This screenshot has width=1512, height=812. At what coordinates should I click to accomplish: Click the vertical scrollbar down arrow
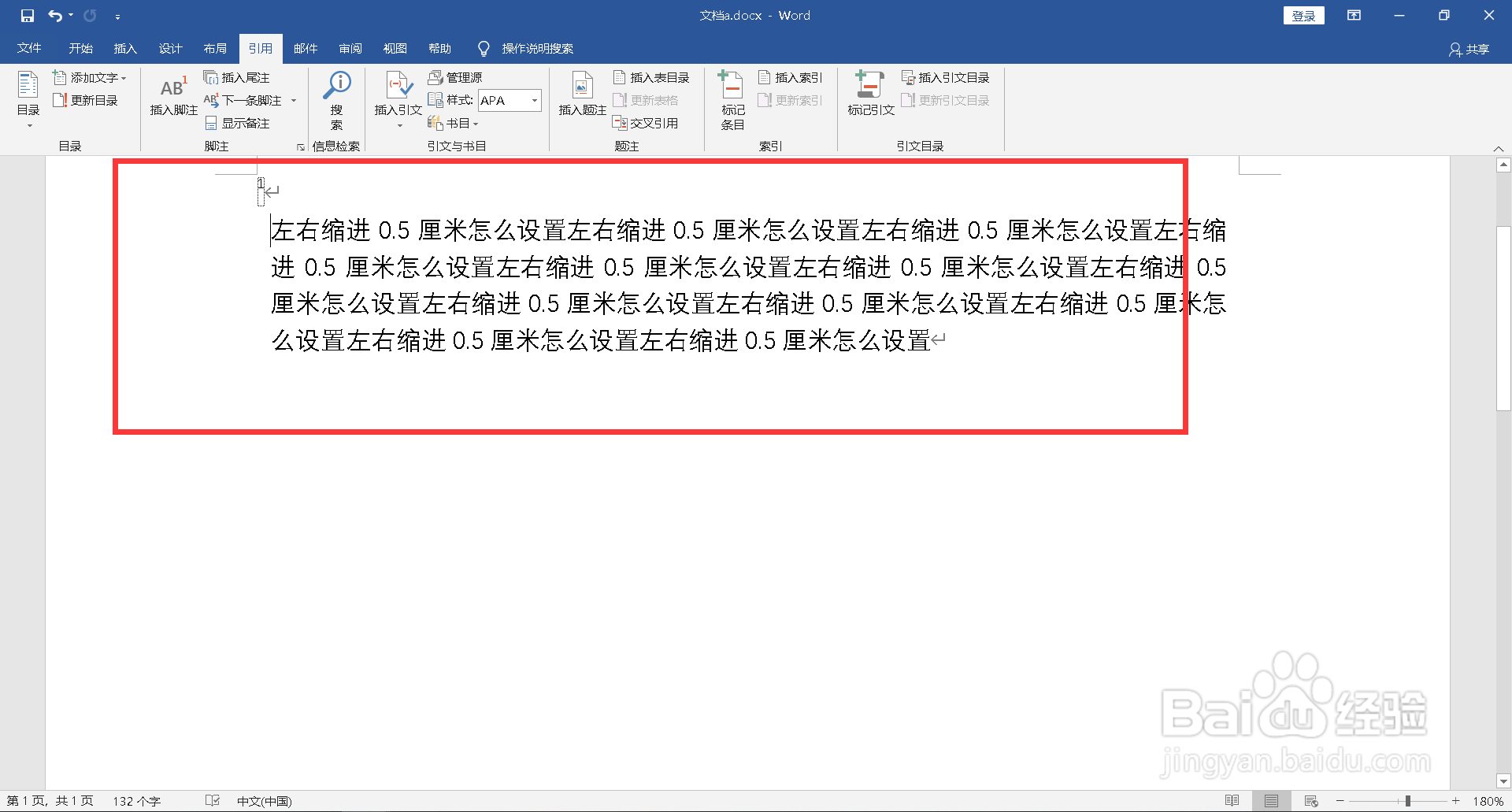tap(1503, 781)
